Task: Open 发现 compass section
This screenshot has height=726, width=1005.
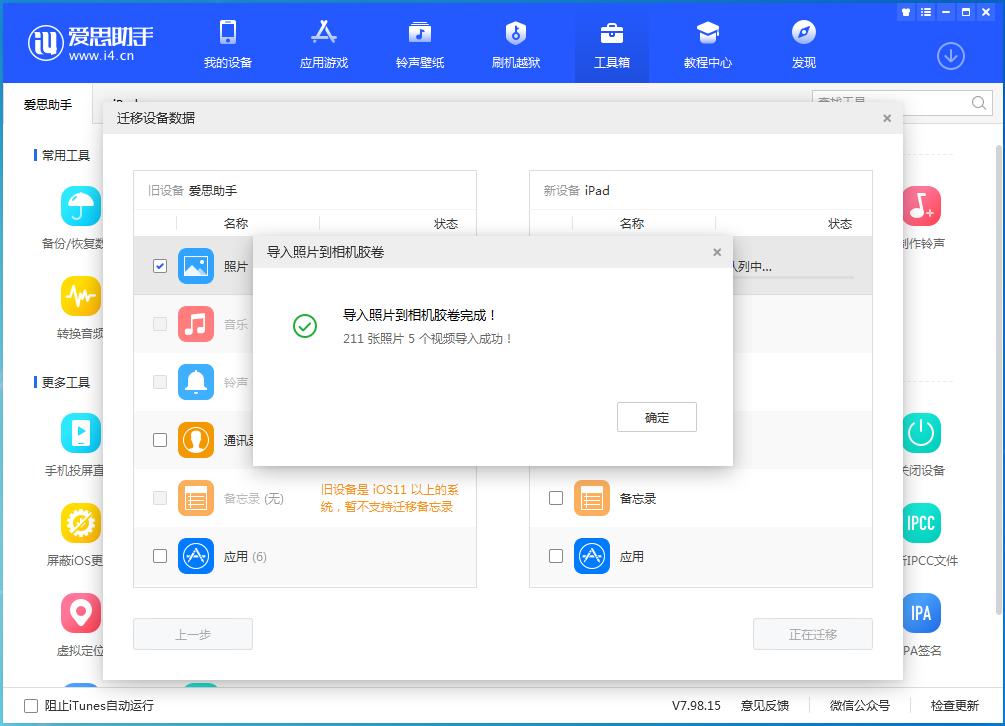Action: click(804, 45)
